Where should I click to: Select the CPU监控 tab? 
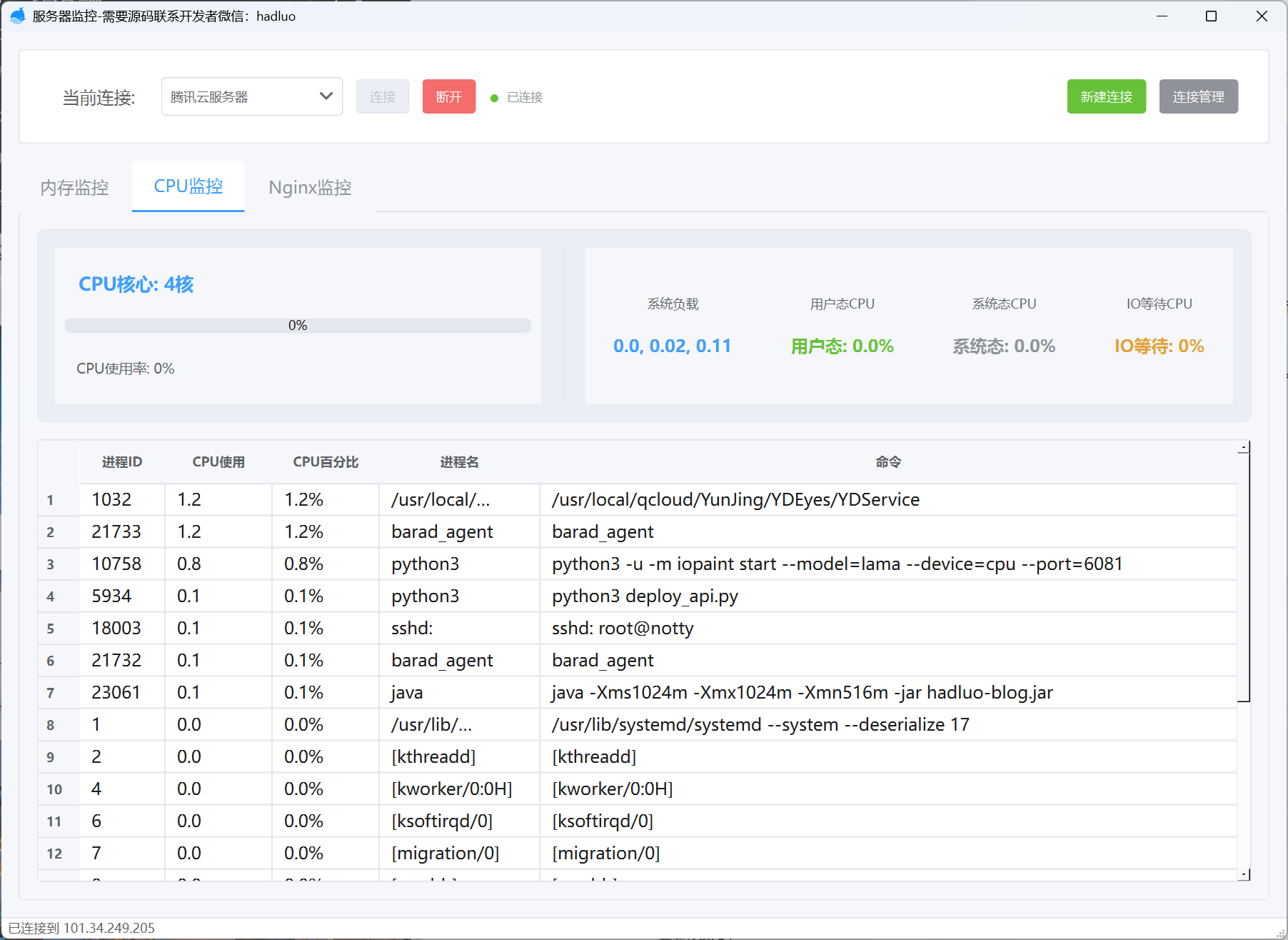click(188, 186)
